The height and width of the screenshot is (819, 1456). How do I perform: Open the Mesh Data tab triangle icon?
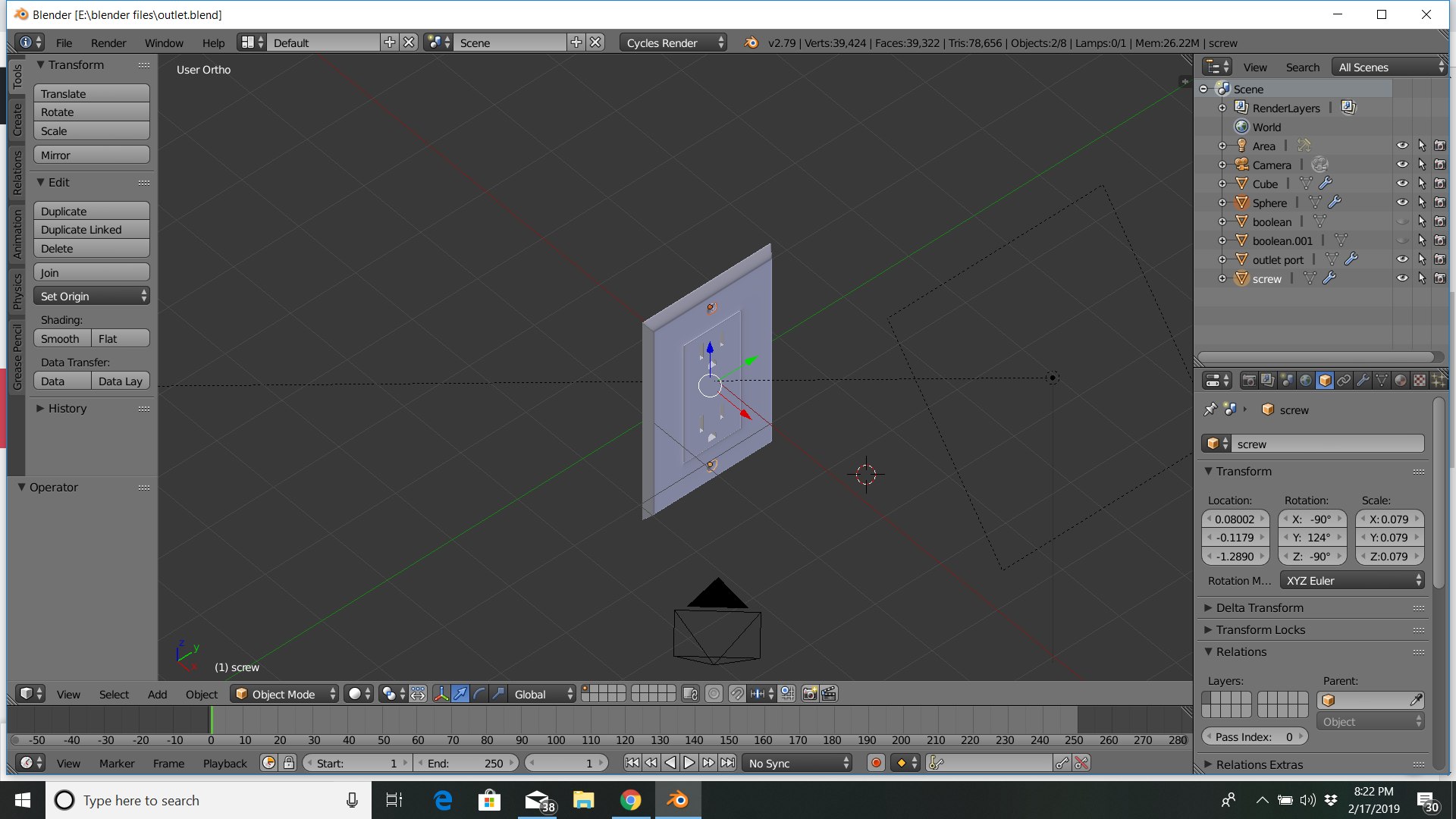point(1382,381)
